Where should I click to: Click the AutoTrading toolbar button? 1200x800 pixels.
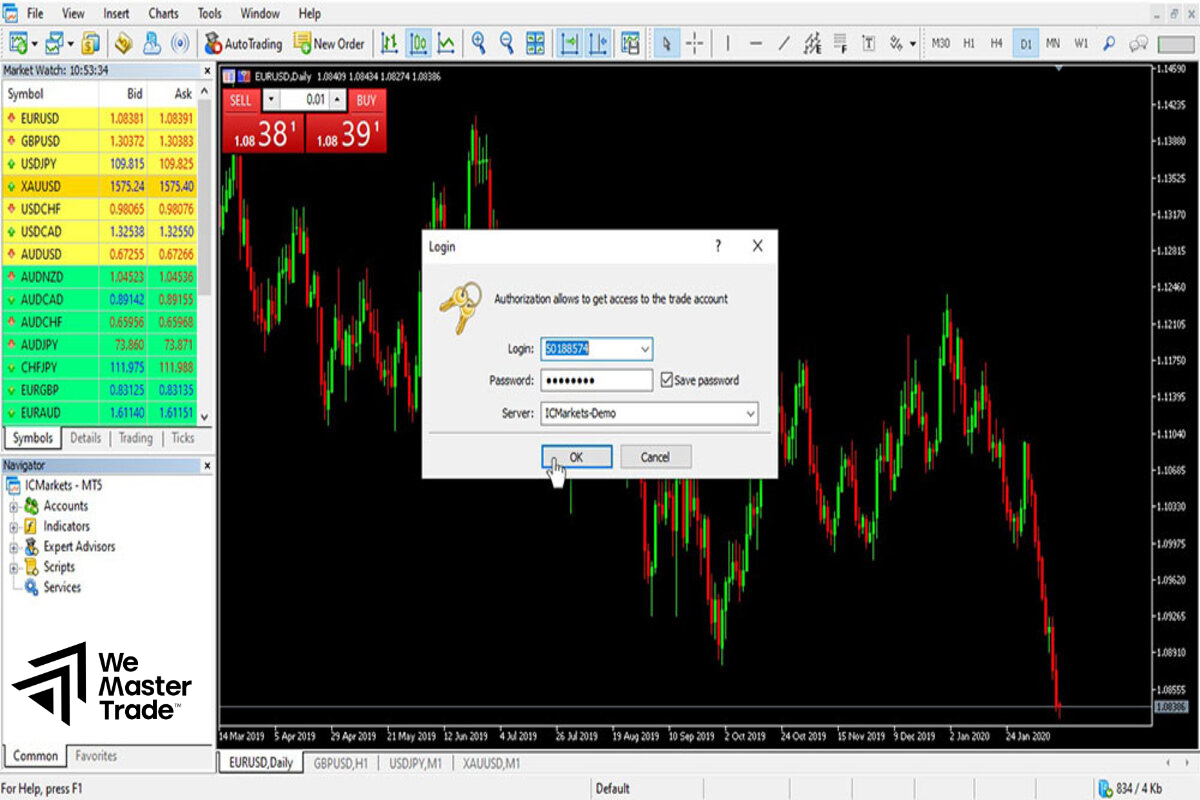[x=243, y=44]
